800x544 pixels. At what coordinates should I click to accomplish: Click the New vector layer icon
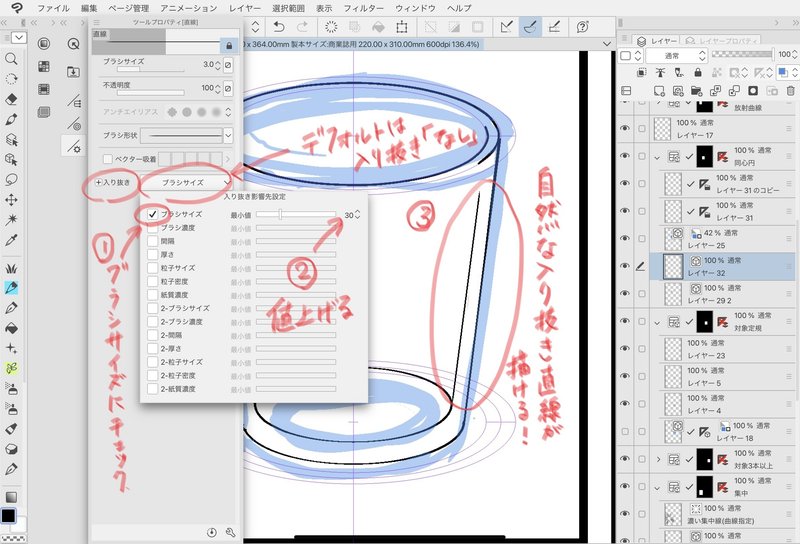[678, 91]
